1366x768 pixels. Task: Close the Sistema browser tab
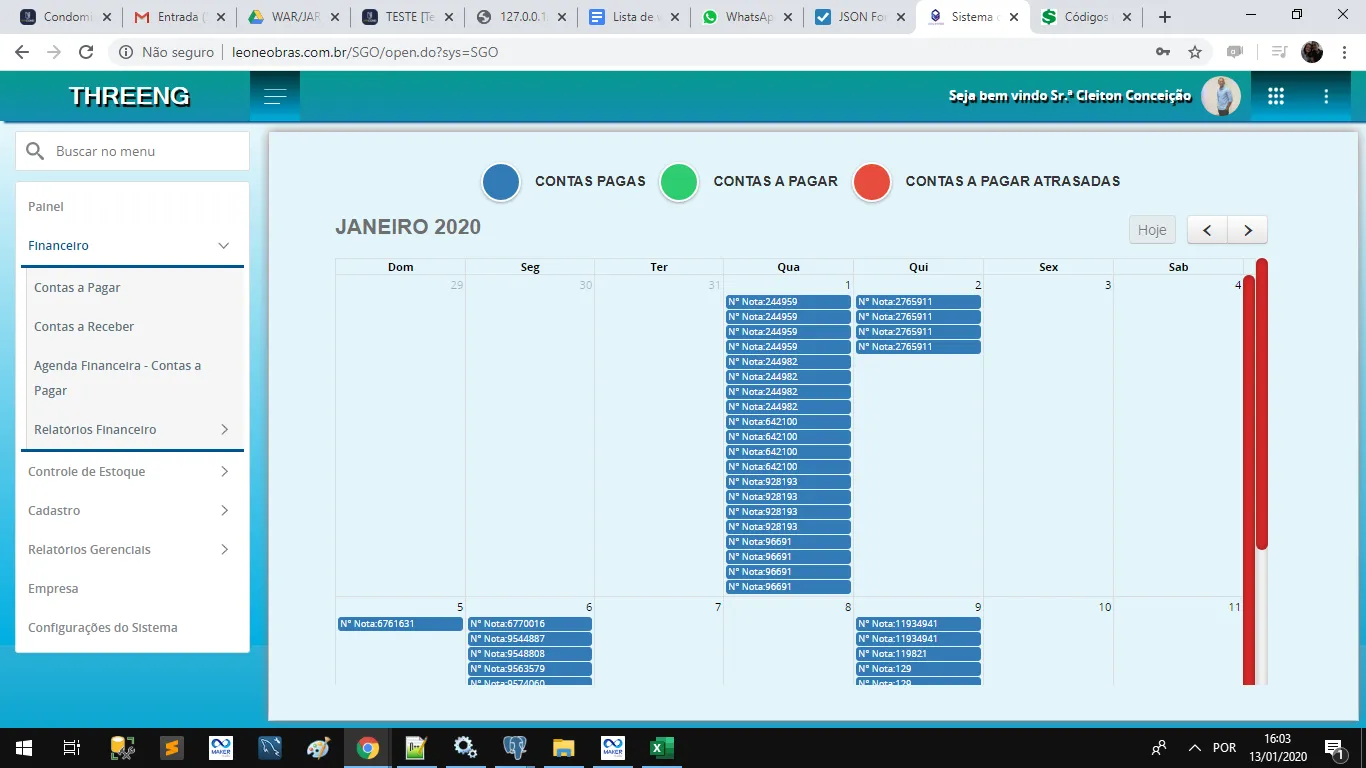[1014, 17]
